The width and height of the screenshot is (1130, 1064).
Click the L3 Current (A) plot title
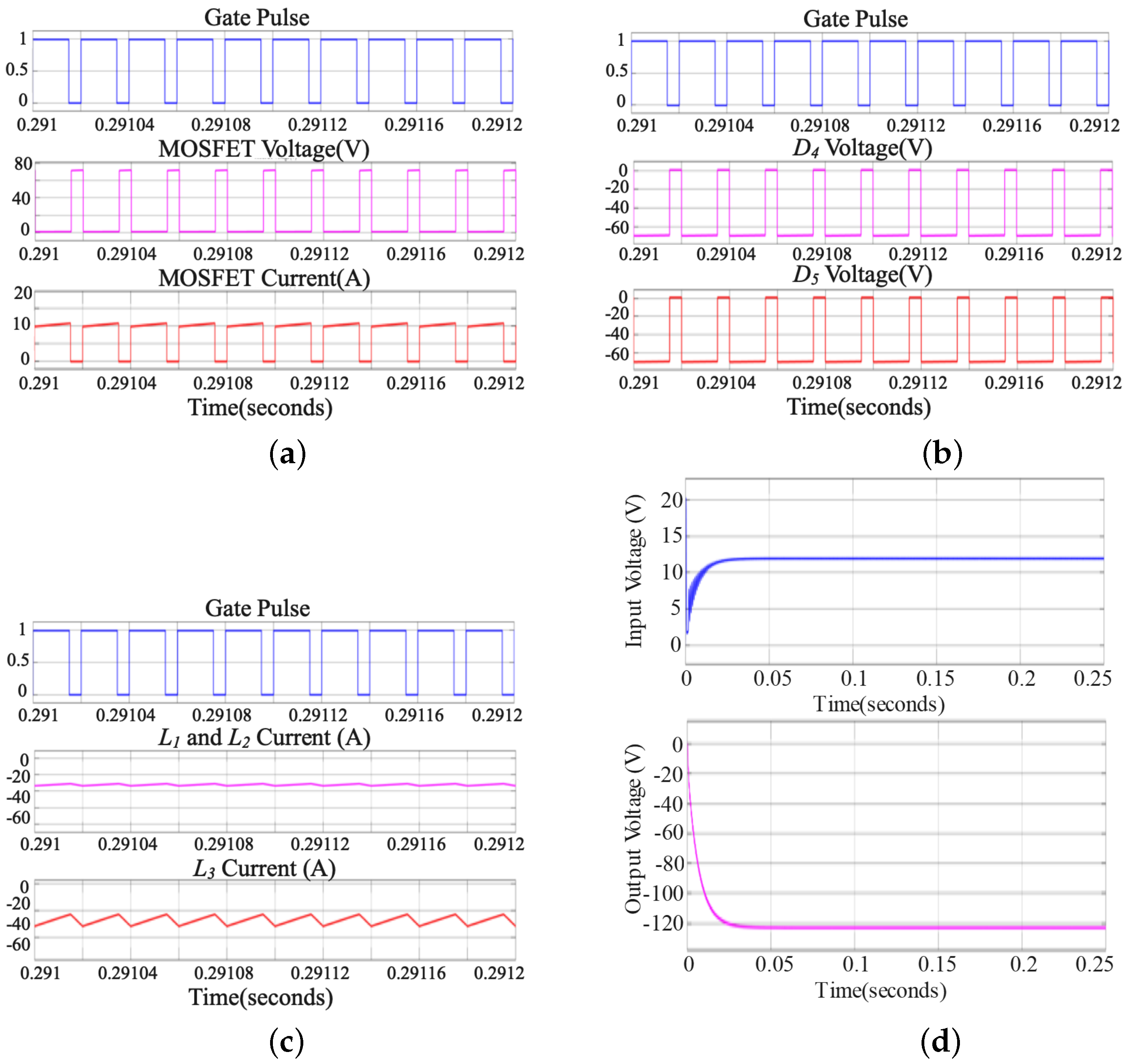[264, 868]
